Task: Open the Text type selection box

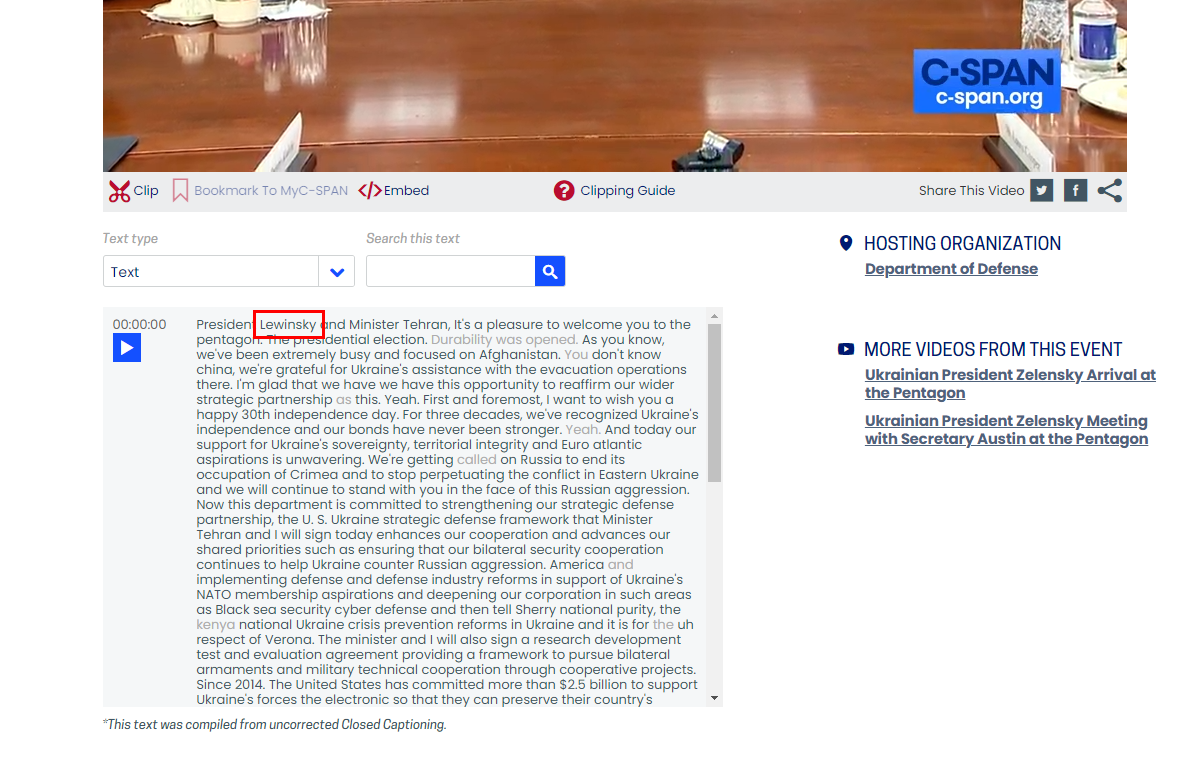Action: click(x=211, y=272)
